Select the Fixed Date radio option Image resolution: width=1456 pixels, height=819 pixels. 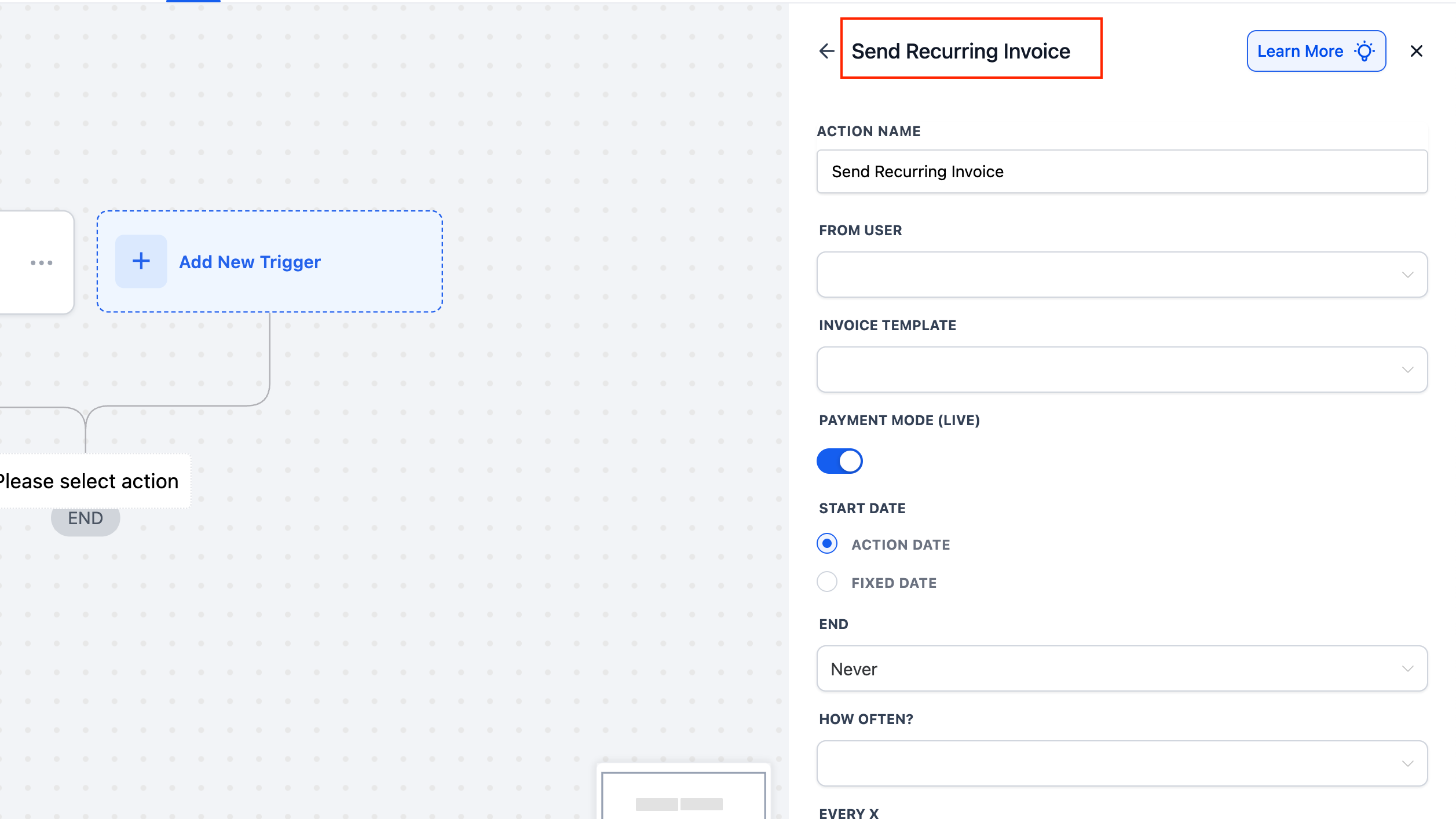coord(826,582)
